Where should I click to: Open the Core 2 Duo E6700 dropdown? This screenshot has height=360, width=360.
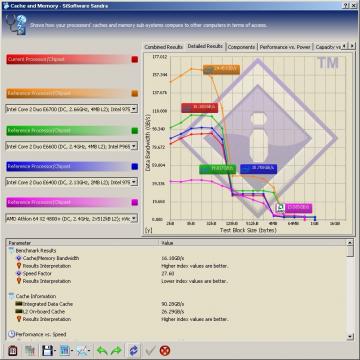(x=134, y=109)
